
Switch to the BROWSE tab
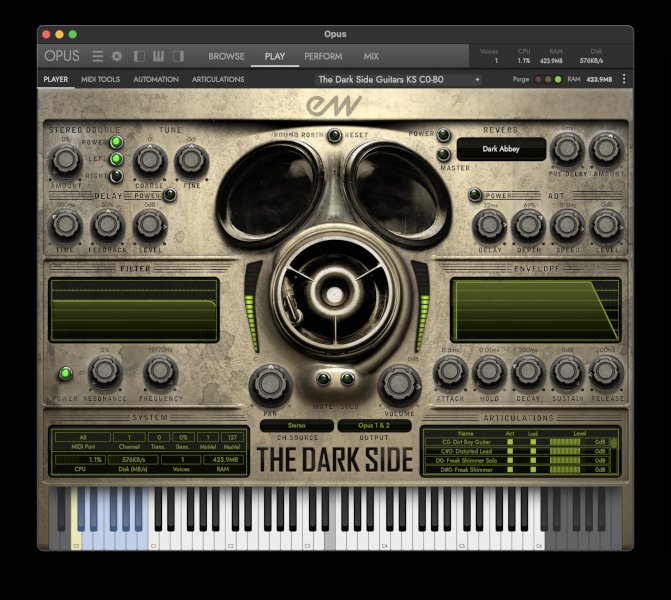pos(226,56)
